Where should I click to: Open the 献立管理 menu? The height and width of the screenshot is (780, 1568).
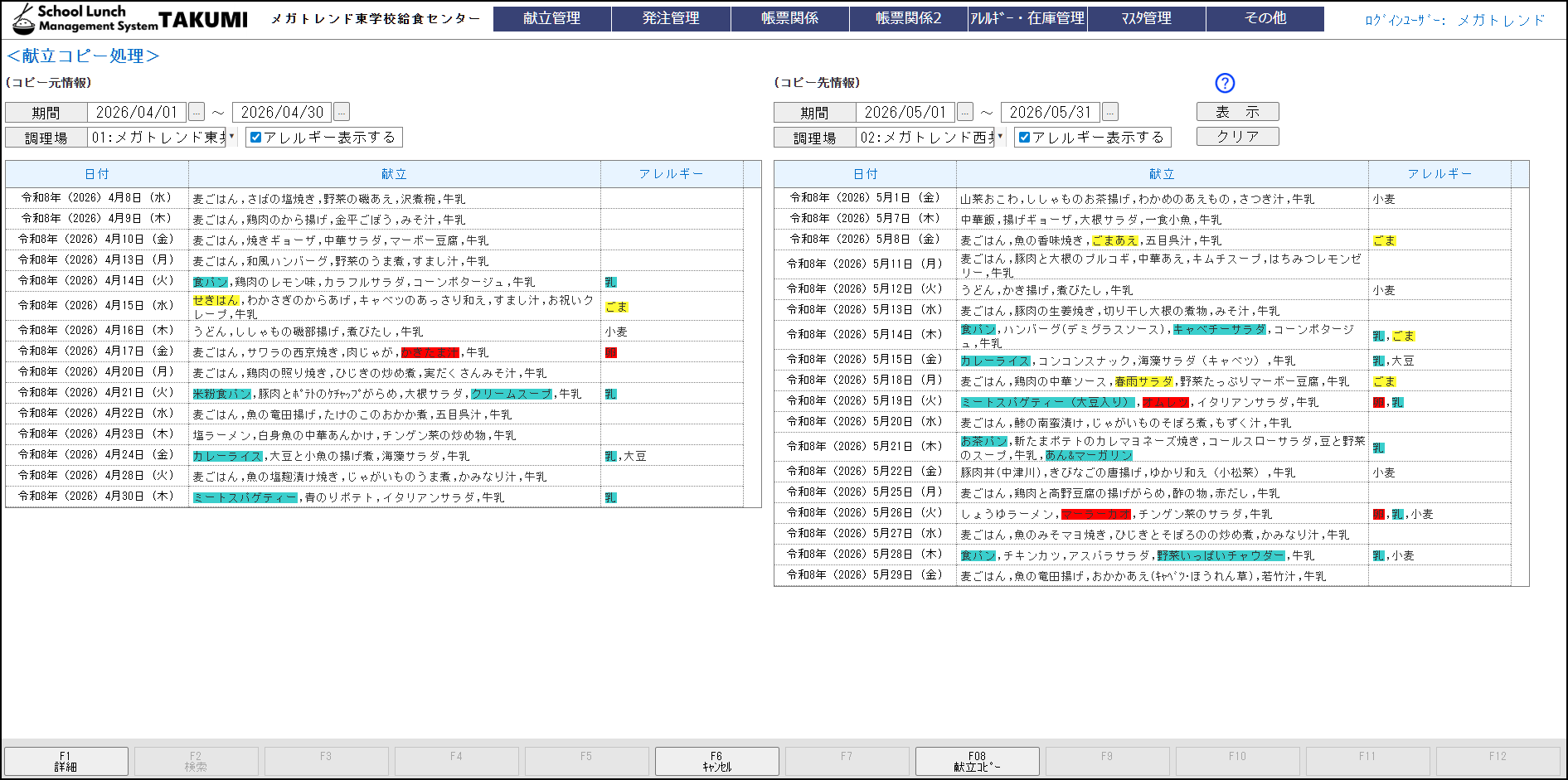click(551, 18)
